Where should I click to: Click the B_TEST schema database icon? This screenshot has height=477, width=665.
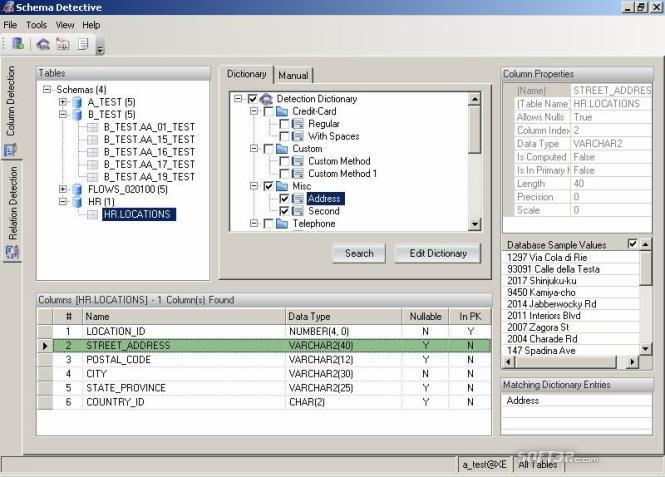pos(77,114)
